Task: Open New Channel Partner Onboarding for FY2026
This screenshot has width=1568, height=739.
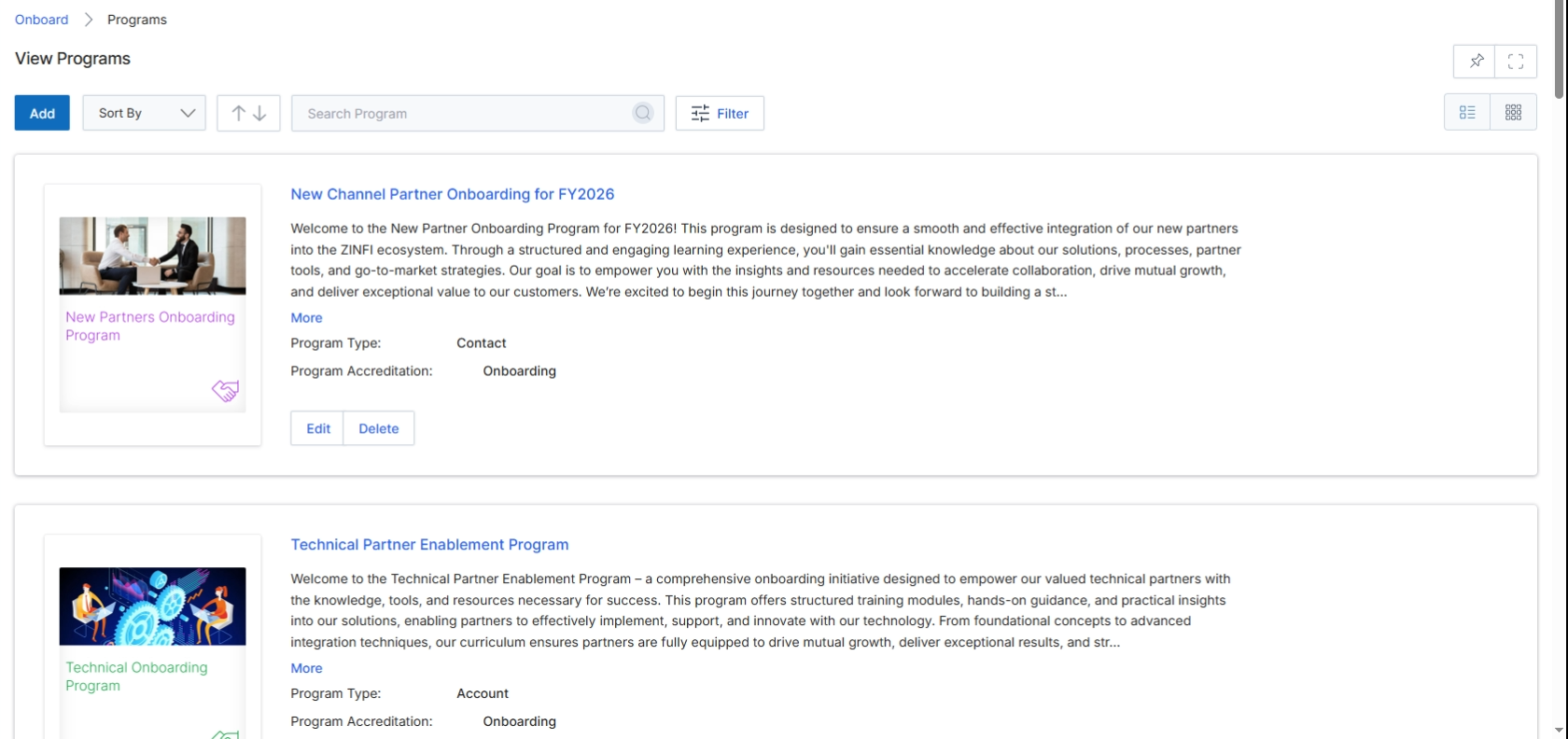Action: (x=453, y=194)
